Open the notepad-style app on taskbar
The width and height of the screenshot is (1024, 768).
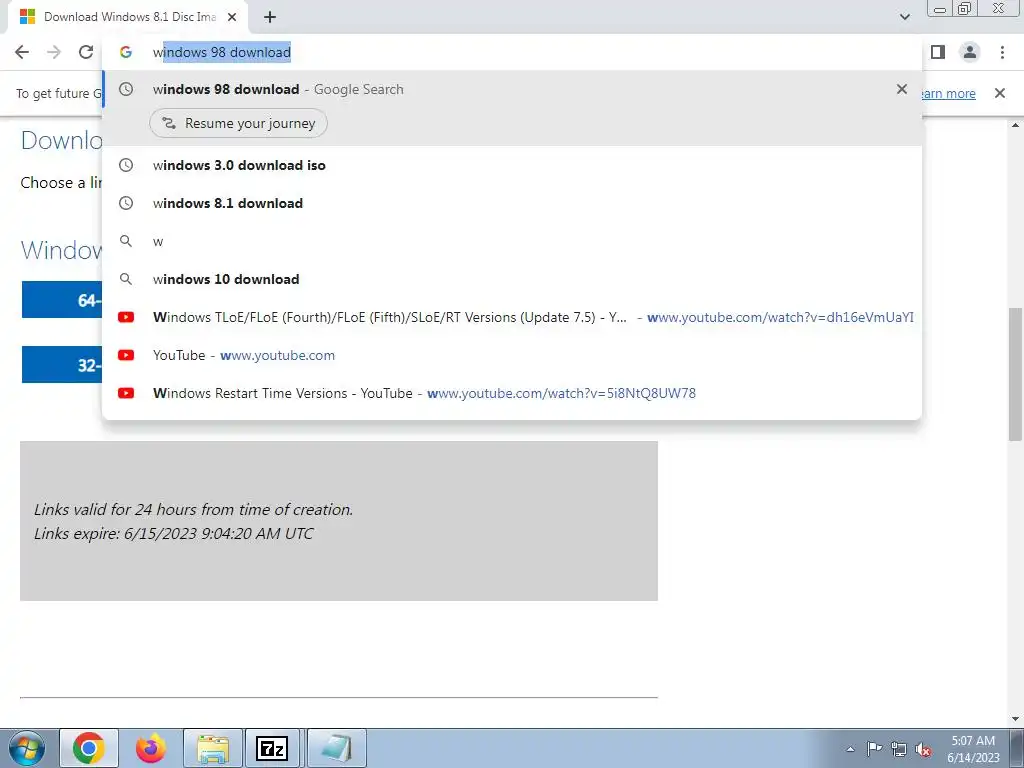pos(336,748)
